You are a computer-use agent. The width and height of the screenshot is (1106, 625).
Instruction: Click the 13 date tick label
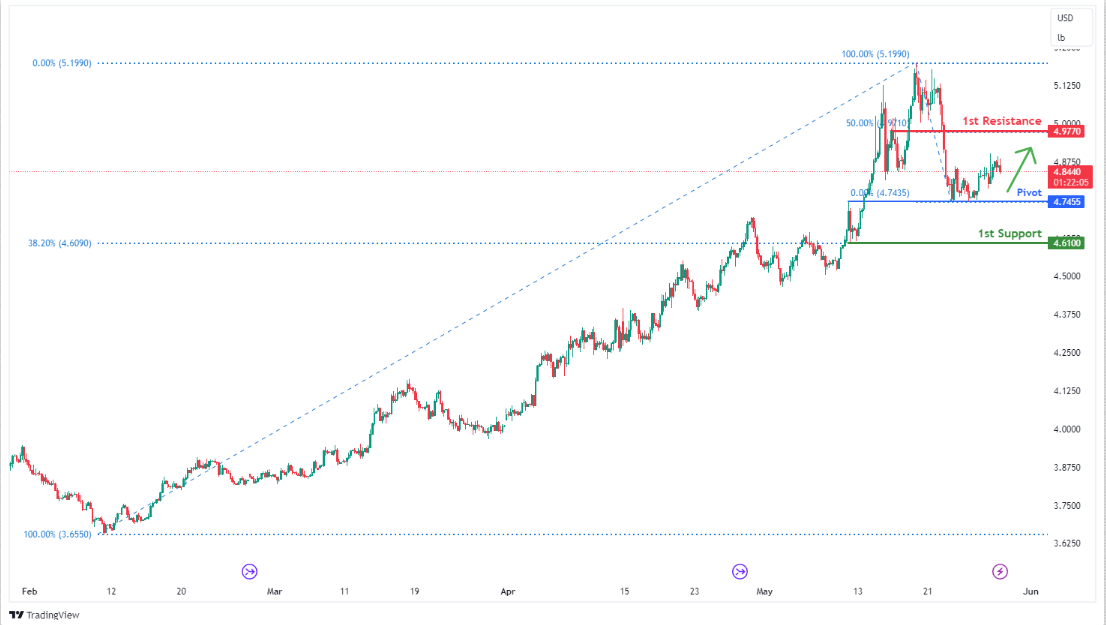click(857, 591)
